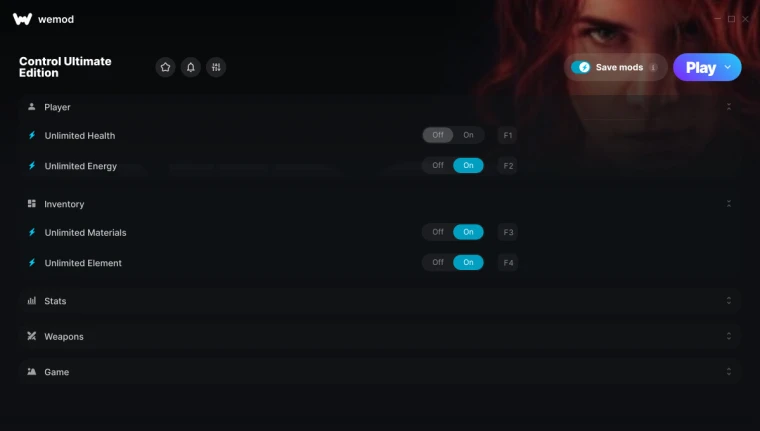Click the WeMod logo icon

[22, 19]
